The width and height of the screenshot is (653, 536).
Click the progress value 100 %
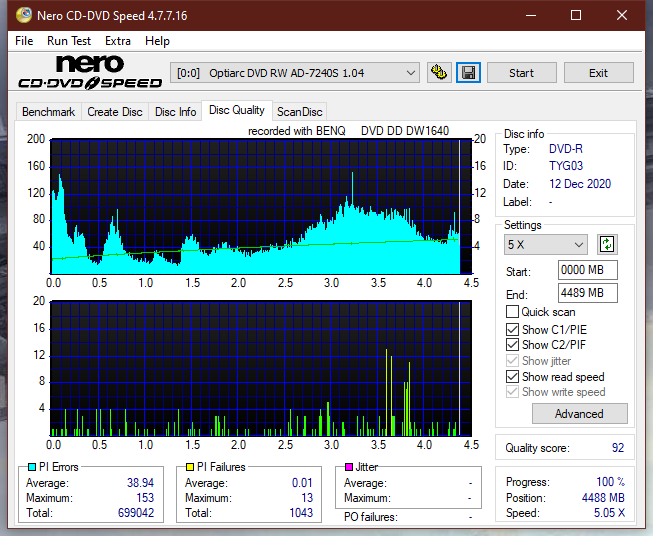[x=611, y=482]
